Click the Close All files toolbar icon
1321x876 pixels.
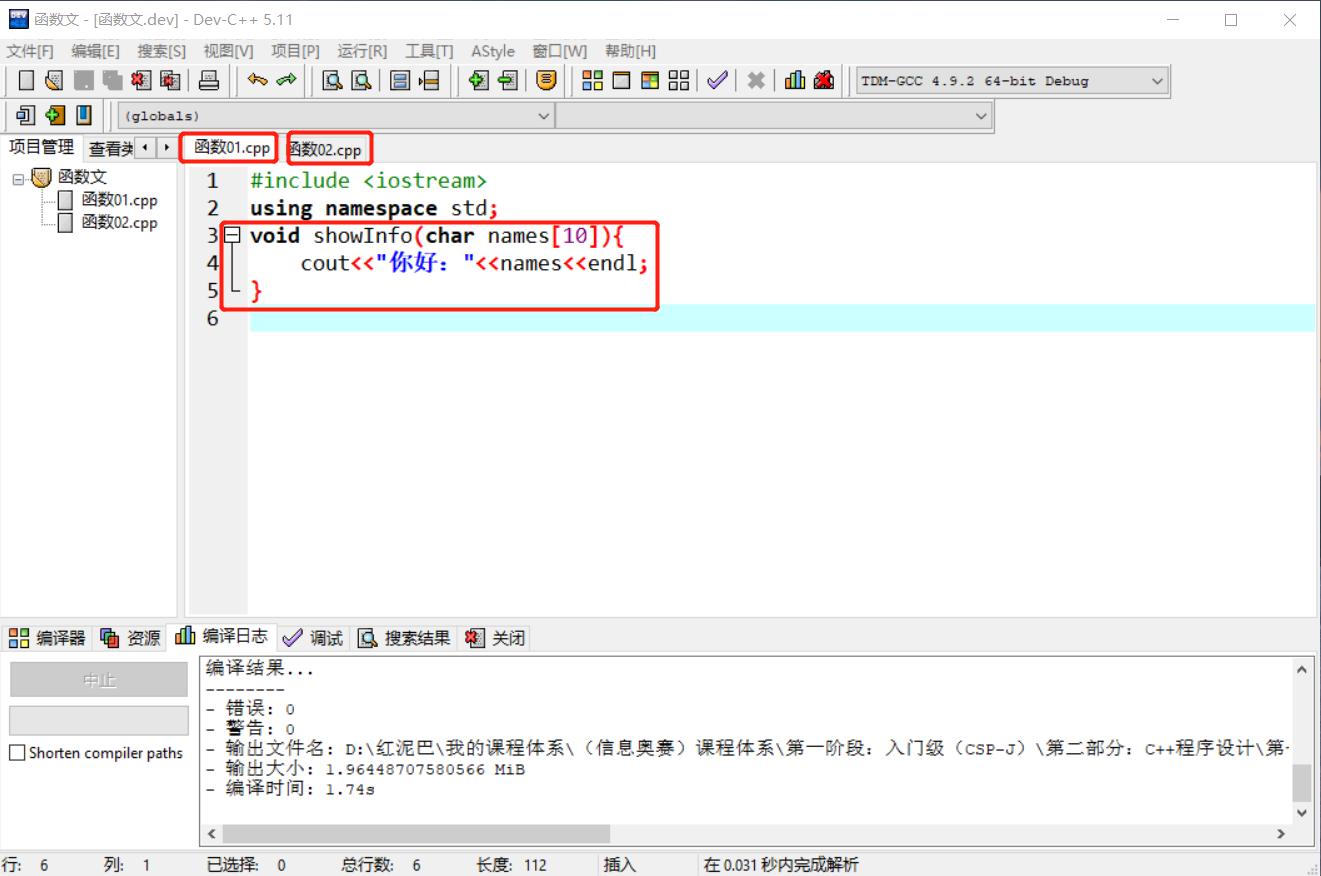click(x=170, y=81)
